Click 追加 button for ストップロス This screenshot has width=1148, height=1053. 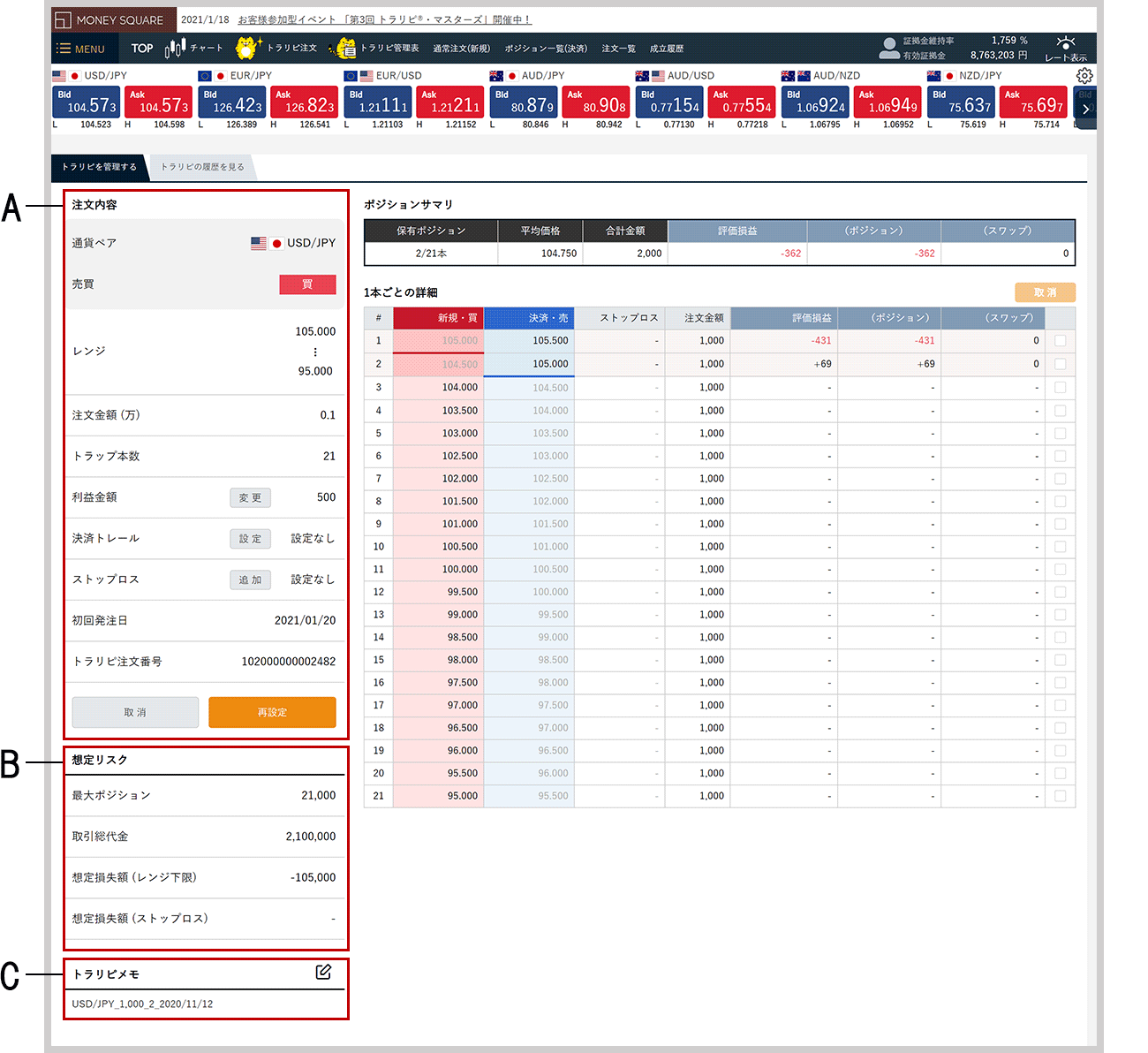(x=250, y=580)
